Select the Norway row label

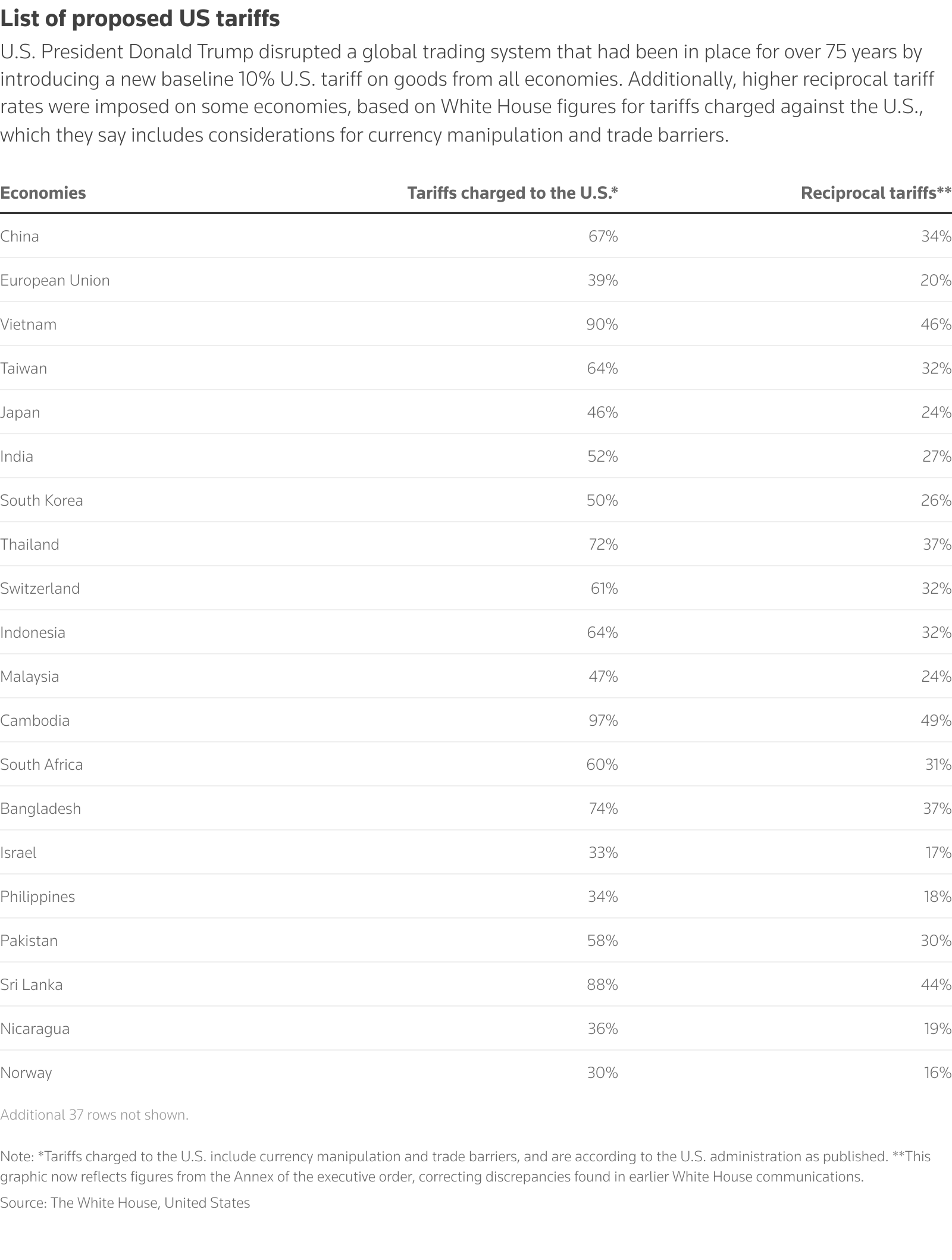click(26, 1073)
